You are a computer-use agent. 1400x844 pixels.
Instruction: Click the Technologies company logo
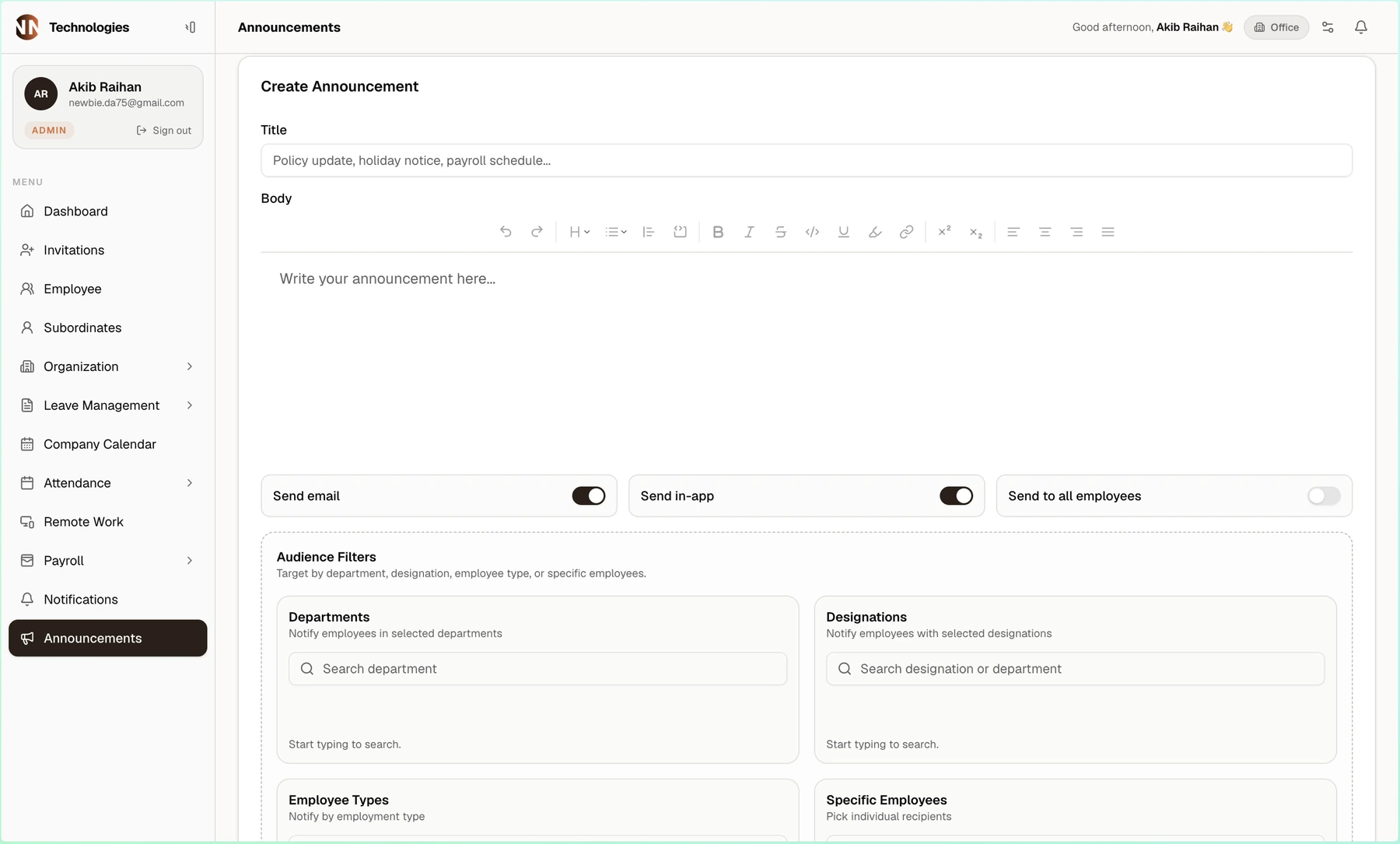click(27, 27)
